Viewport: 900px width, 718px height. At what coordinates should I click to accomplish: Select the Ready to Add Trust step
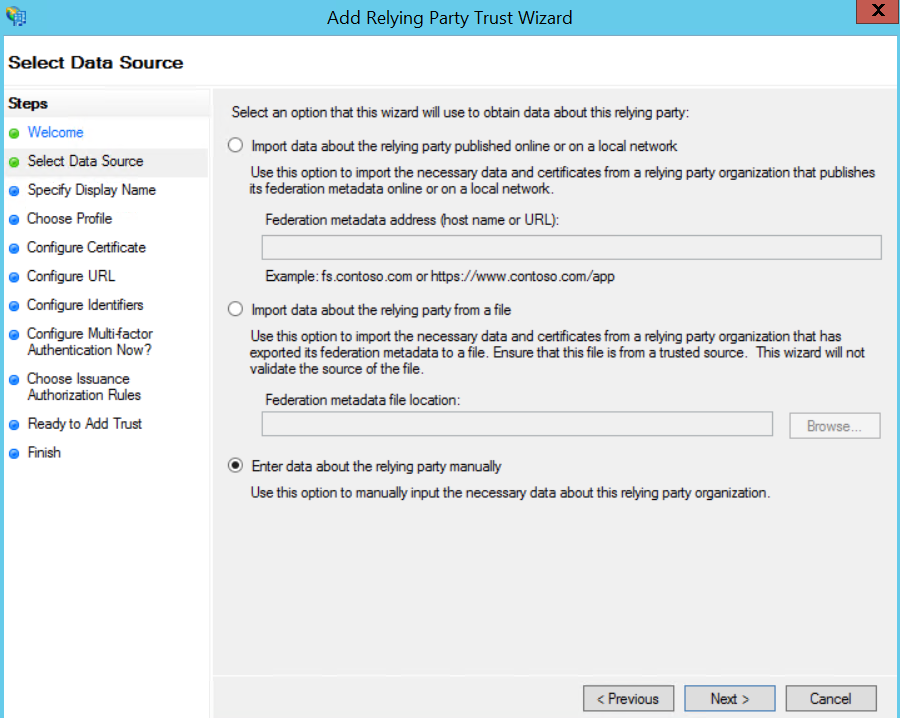point(85,424)
